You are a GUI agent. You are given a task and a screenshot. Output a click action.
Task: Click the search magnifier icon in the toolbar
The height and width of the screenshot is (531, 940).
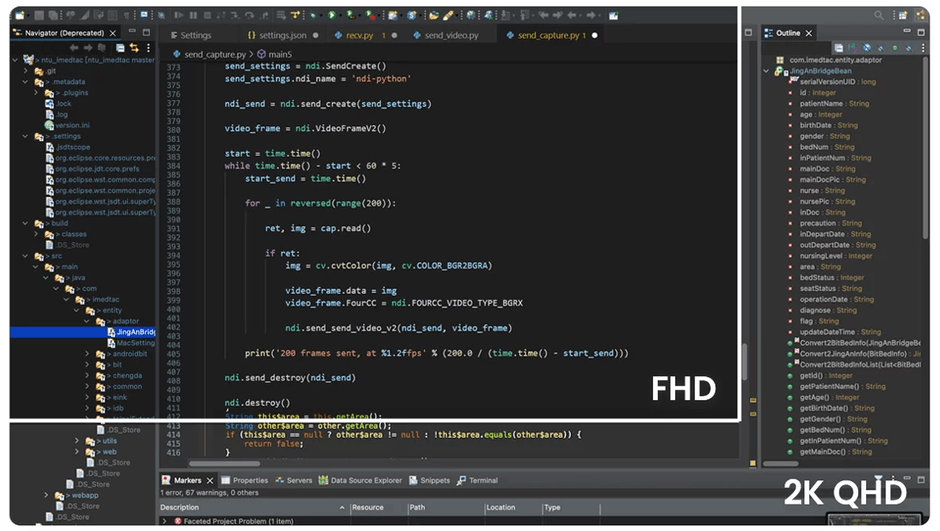[879, 16]
